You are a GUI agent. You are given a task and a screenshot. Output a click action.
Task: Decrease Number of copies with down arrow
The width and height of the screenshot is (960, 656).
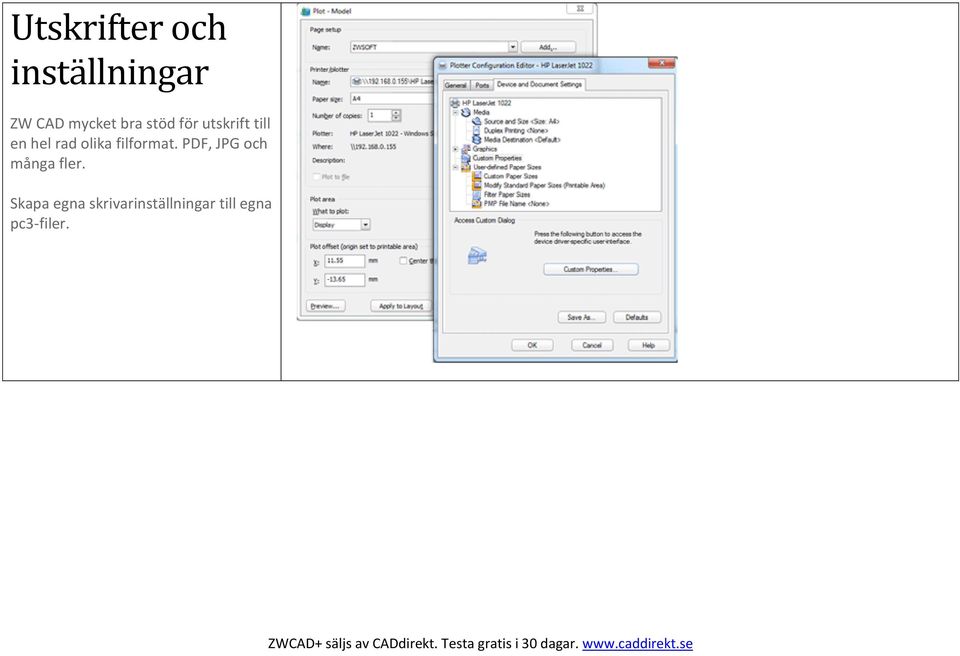click(x=396, y=118)
